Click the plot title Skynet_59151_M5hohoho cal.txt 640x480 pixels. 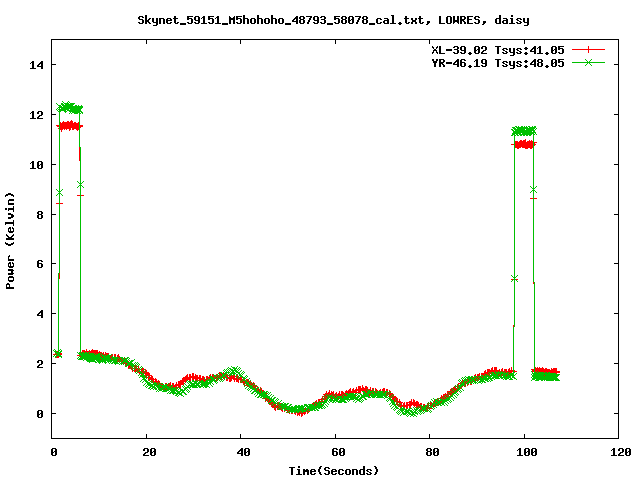tap(333, 20)
